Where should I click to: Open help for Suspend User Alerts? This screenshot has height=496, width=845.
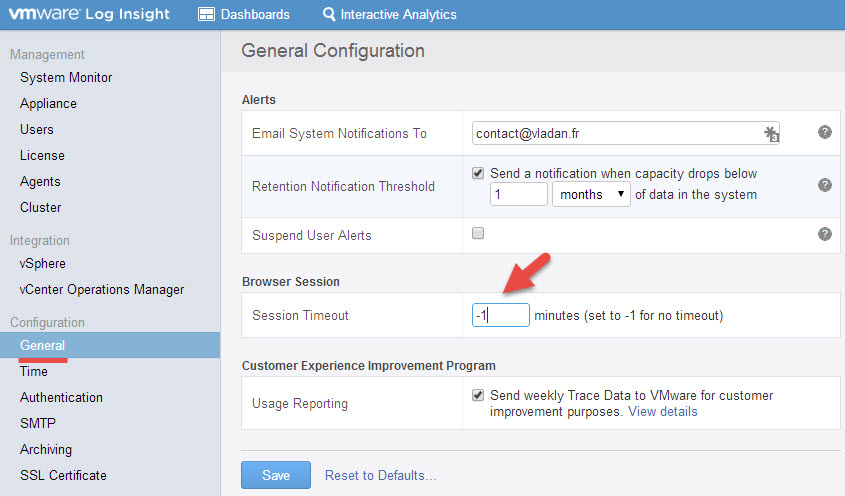825,234
